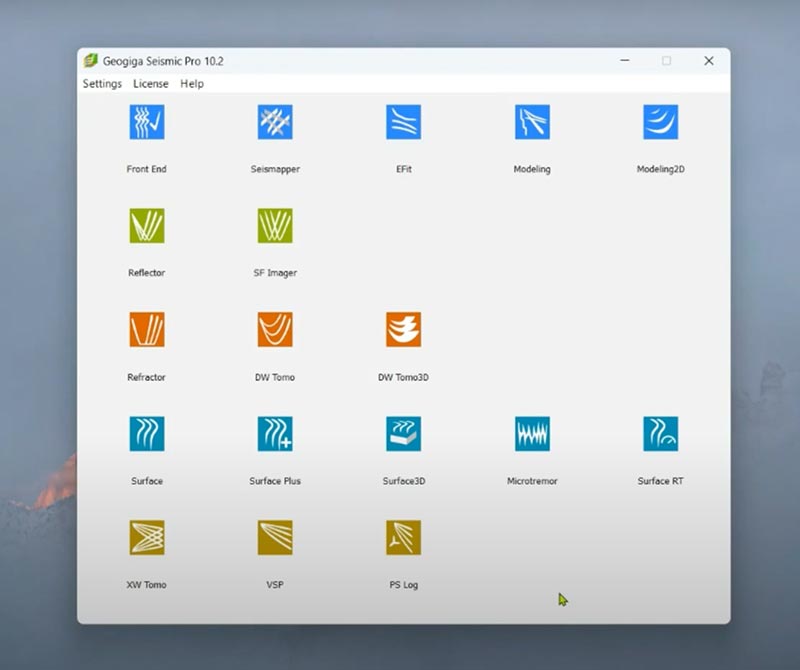The image size is (800, 670).
Task: Click the "DW Tomo3D" label text
Action: point(404,377)
